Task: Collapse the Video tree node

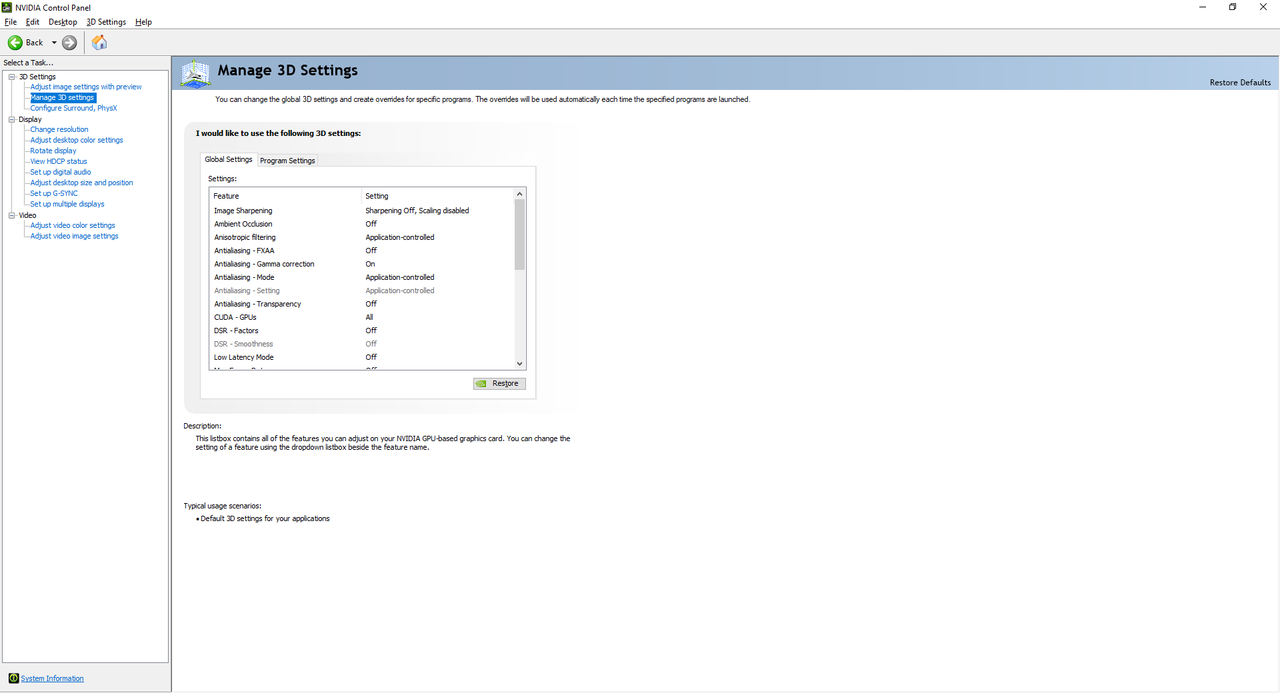Action: tap(12, 215)
